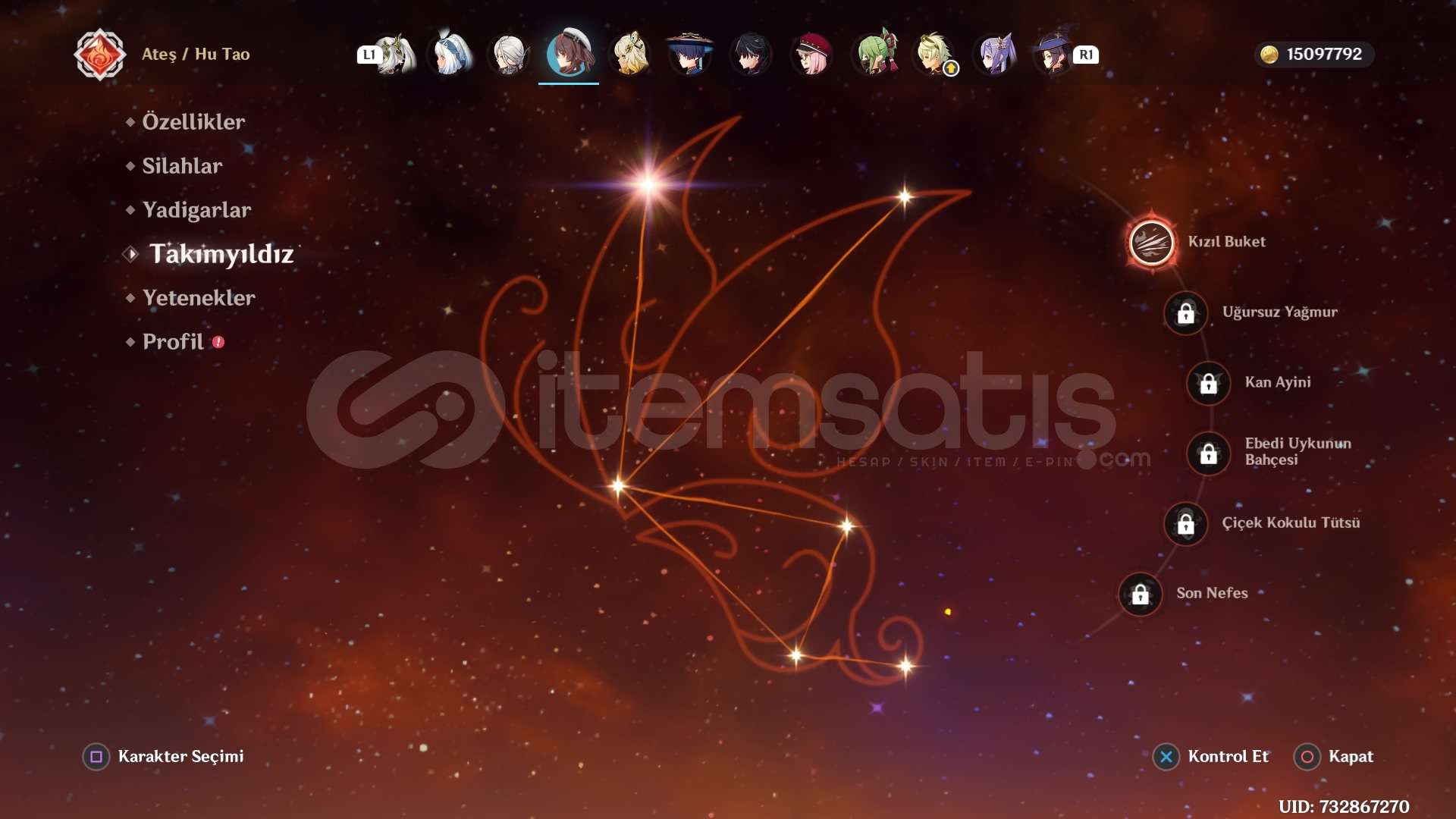
Task: Open the locked Son Nefes constellation
Action: coord(1141,595)
